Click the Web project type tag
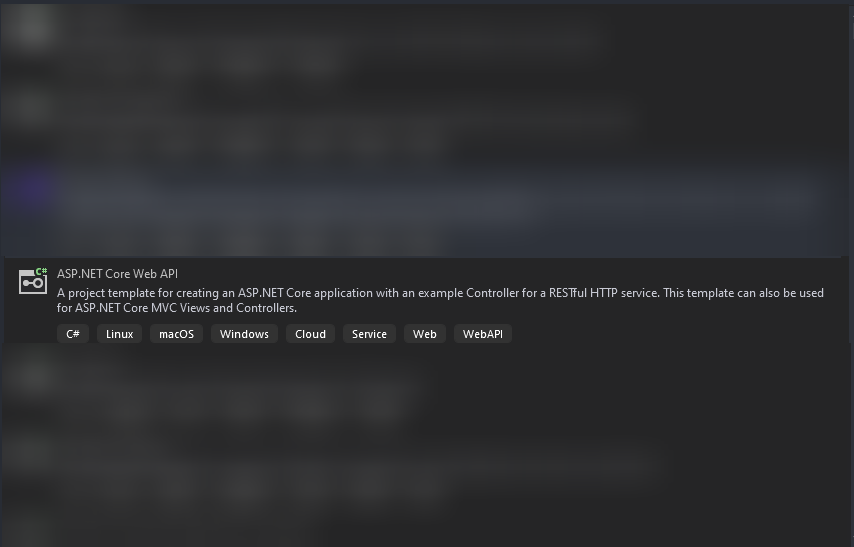Viewport: 854px width, 547px height. (425, 334)
